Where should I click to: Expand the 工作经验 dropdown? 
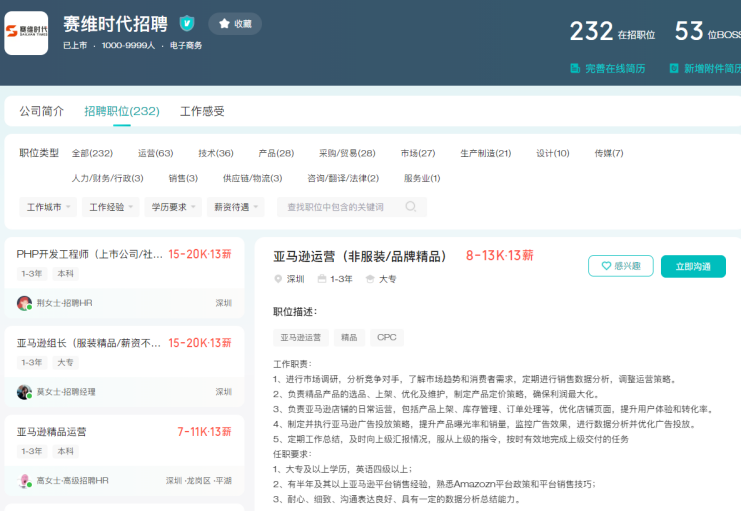[x=111, y=207]
